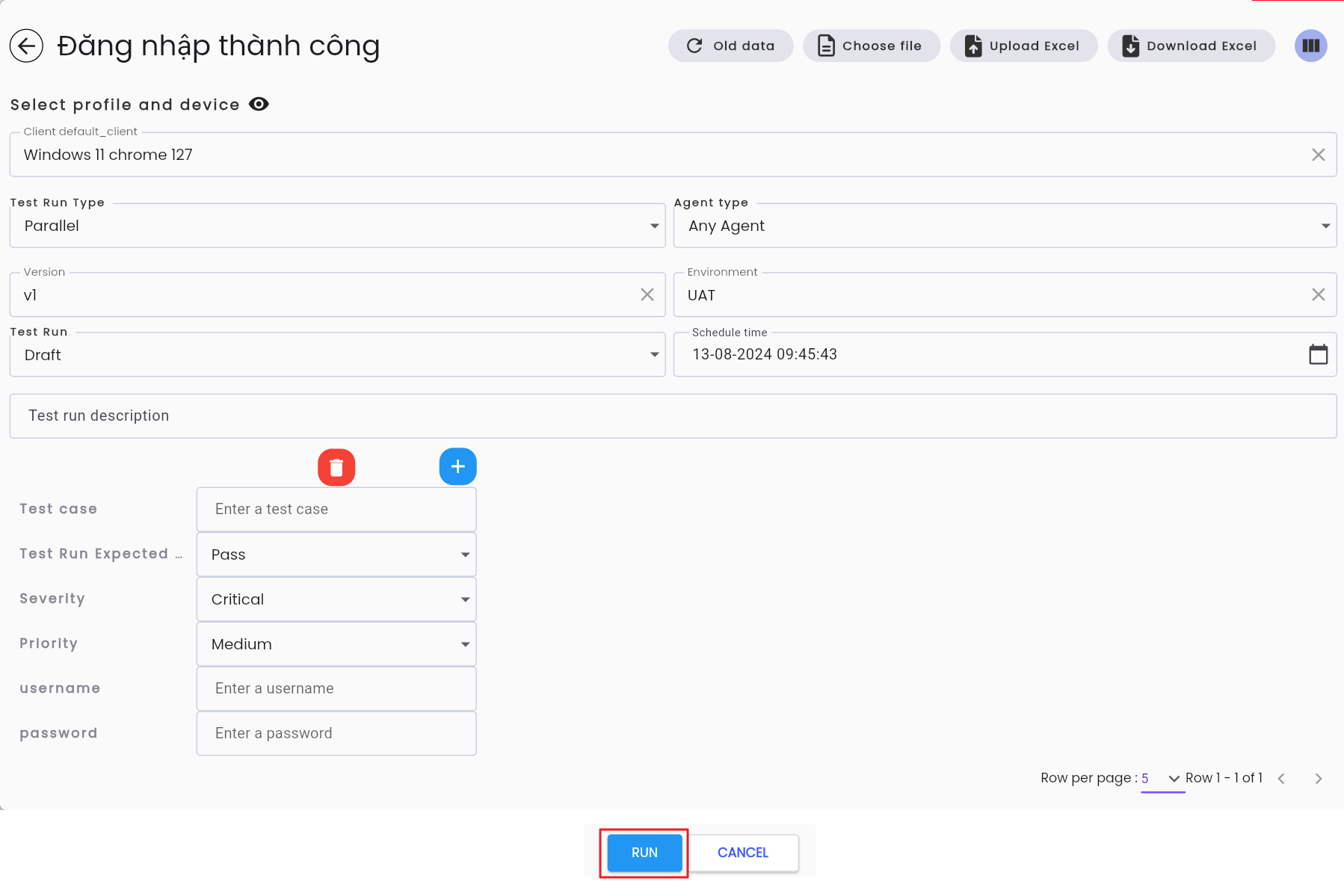Expand the Test Run Type dropdown
Image resolution: width=1344 pixels, height=896 pixels.
pos(337,226)
